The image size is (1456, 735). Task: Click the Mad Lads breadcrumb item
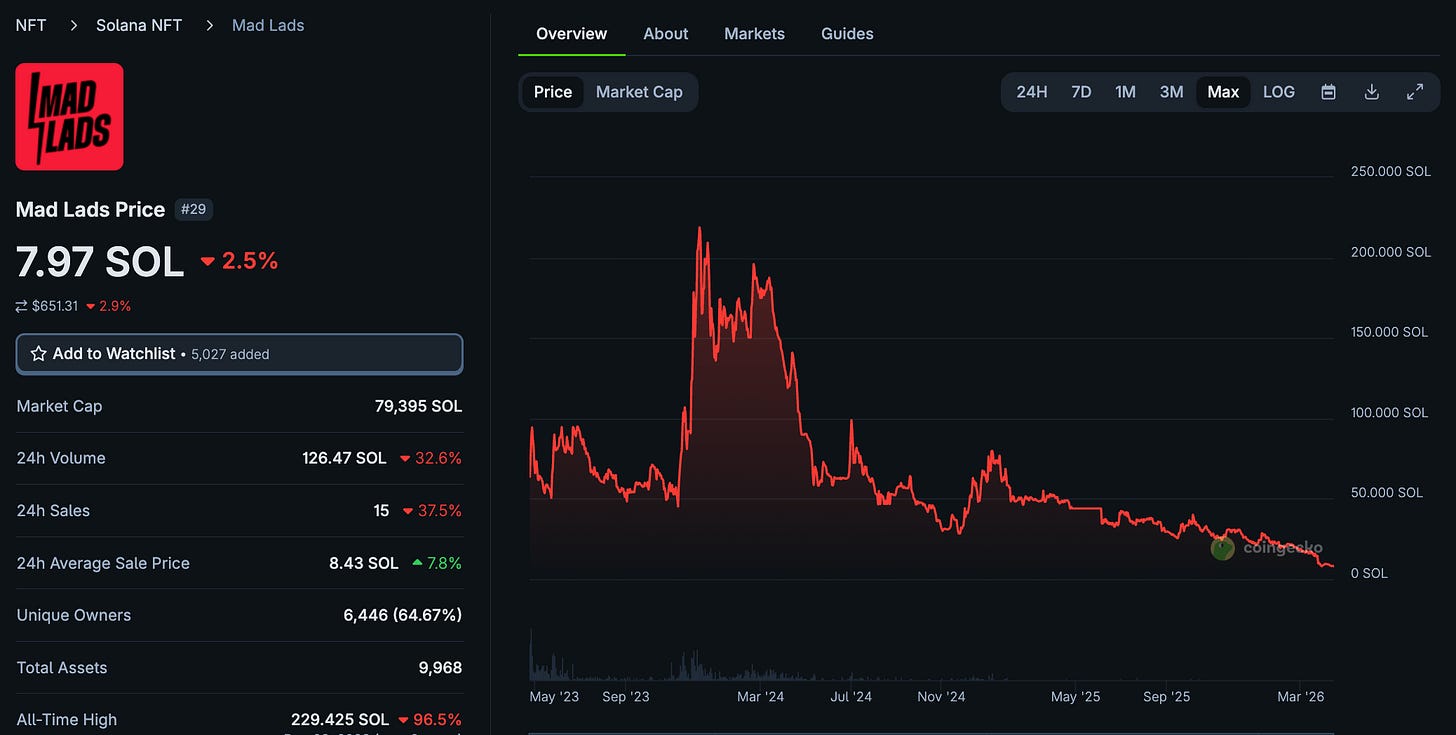268,25
